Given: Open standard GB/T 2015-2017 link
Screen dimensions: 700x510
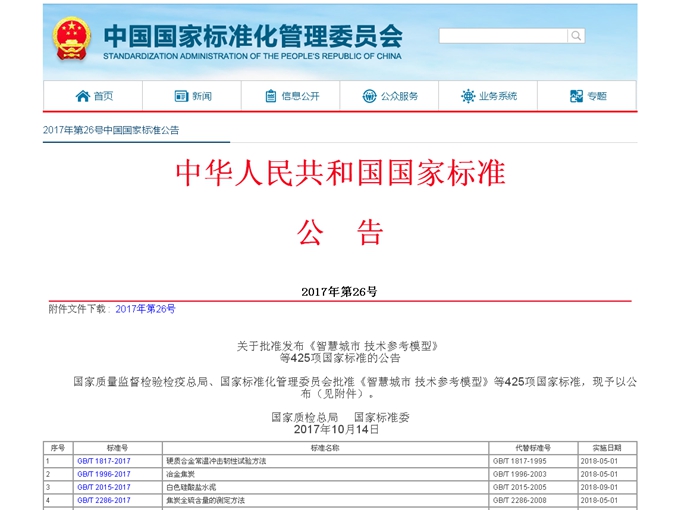Looking at the screenshot, I should click(x=103, y=487).
